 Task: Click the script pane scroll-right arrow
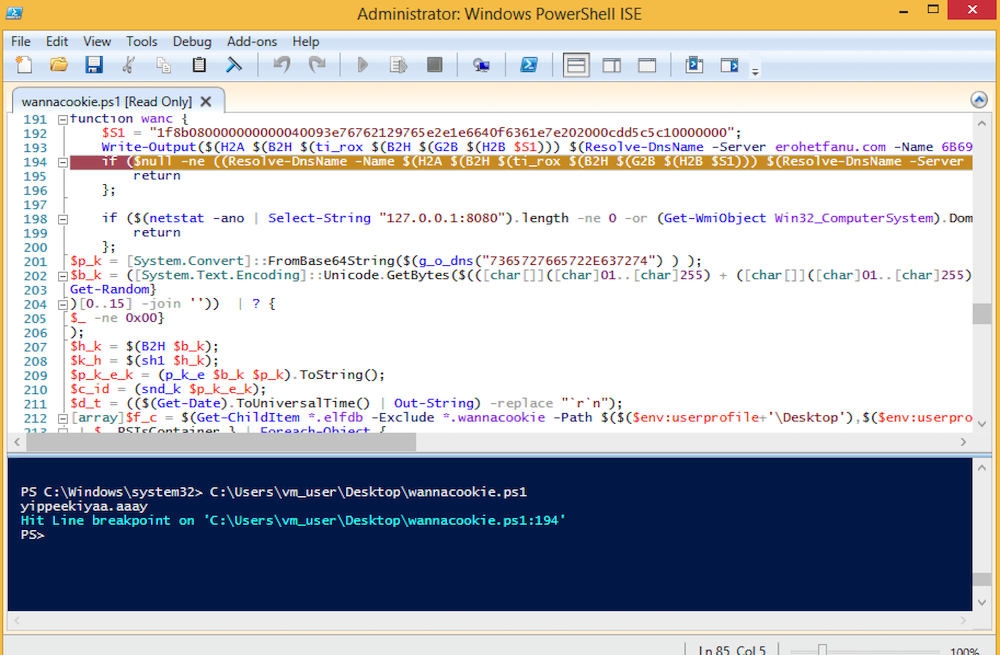point(964,441)
